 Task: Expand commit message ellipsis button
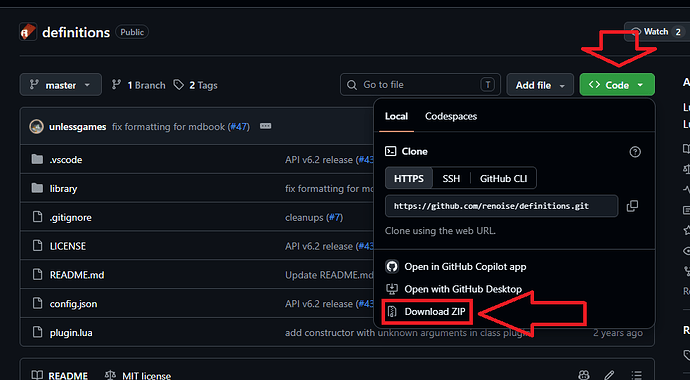265,126
